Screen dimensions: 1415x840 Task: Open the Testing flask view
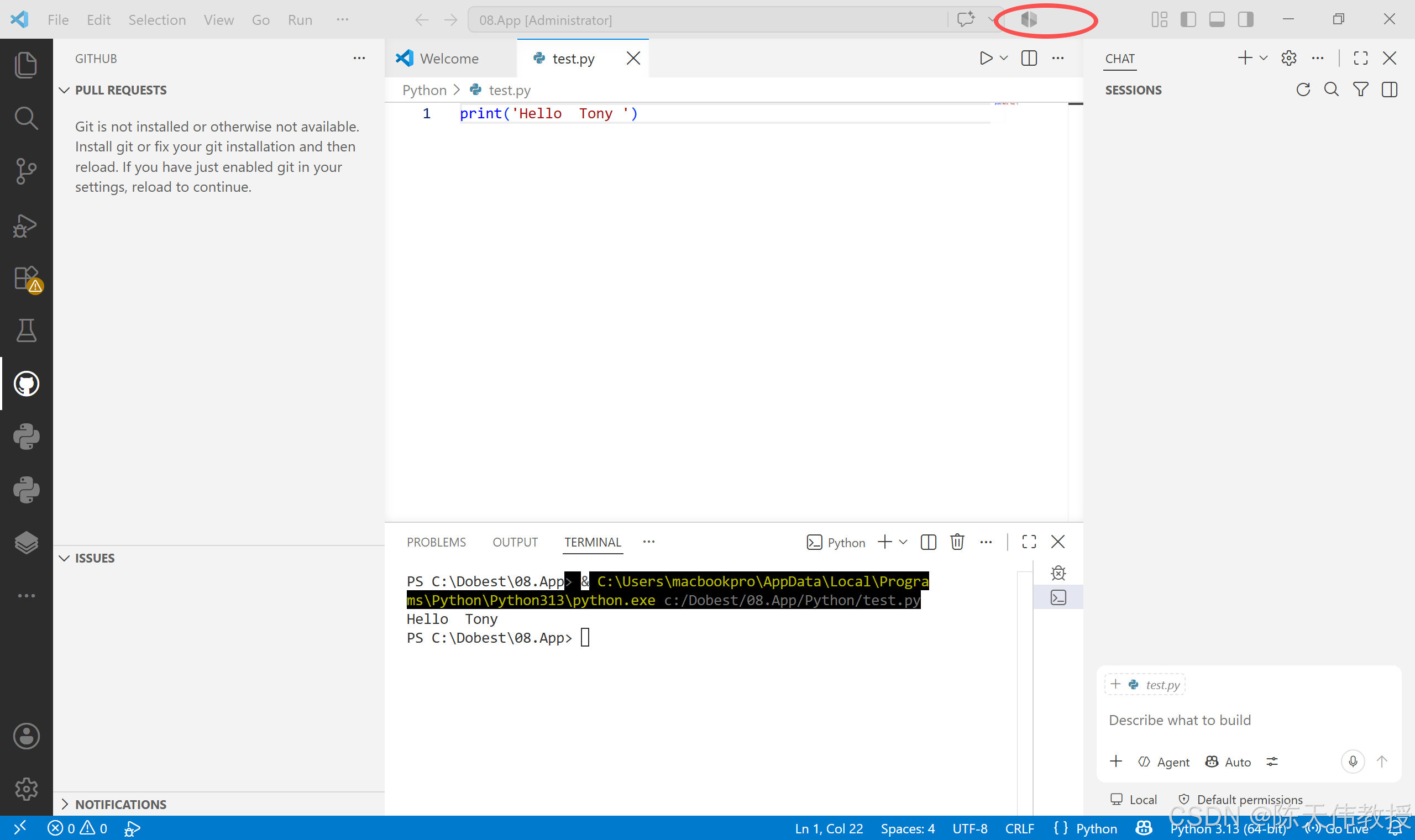pyautogui.click(x=26, y=330)
